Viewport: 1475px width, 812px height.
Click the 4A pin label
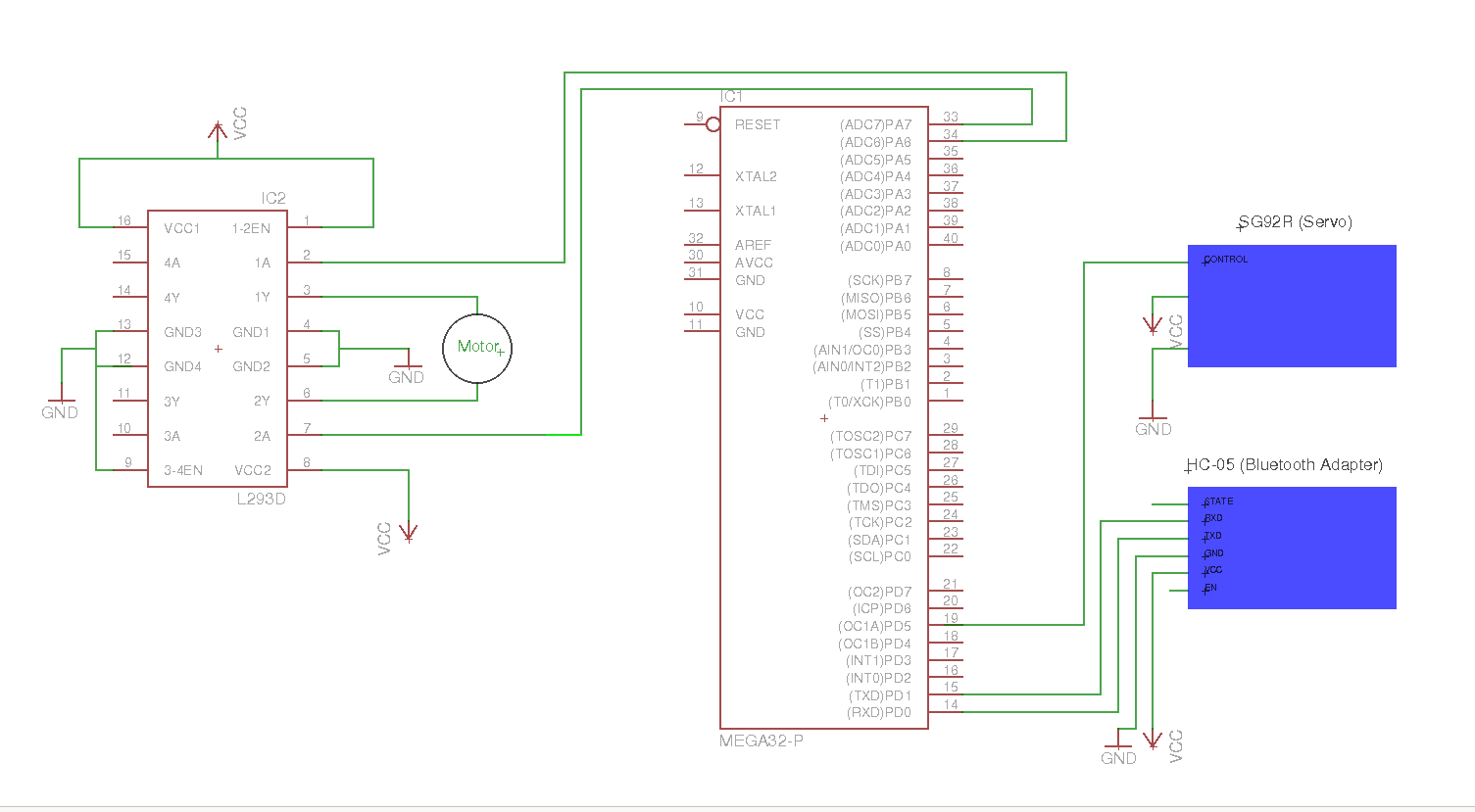tap(172, 263)
